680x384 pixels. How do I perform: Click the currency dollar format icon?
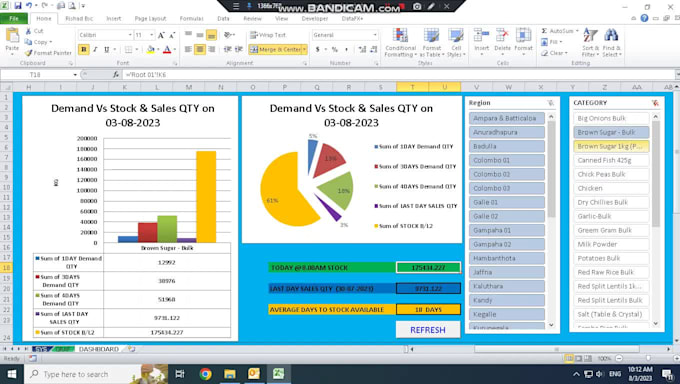tap(318, 49)
